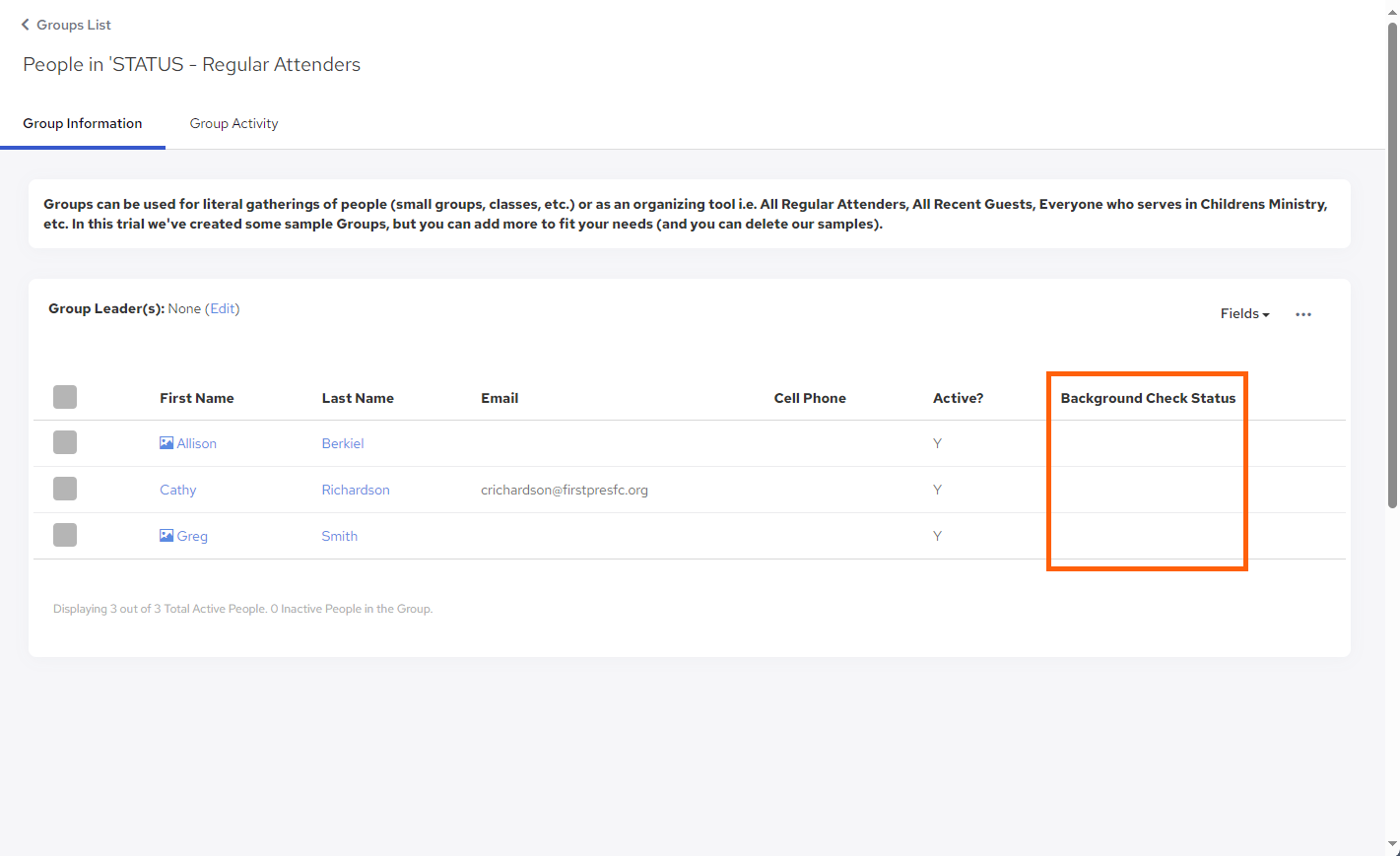Sort by the Background Check Status column
The height and width of the screenshot is (856, 1400).
click(1147, 398)
